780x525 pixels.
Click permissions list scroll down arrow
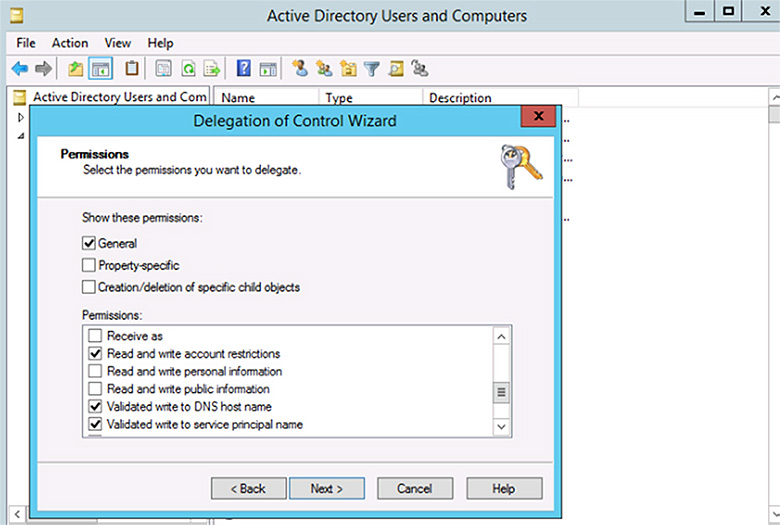tap(501, 426)
